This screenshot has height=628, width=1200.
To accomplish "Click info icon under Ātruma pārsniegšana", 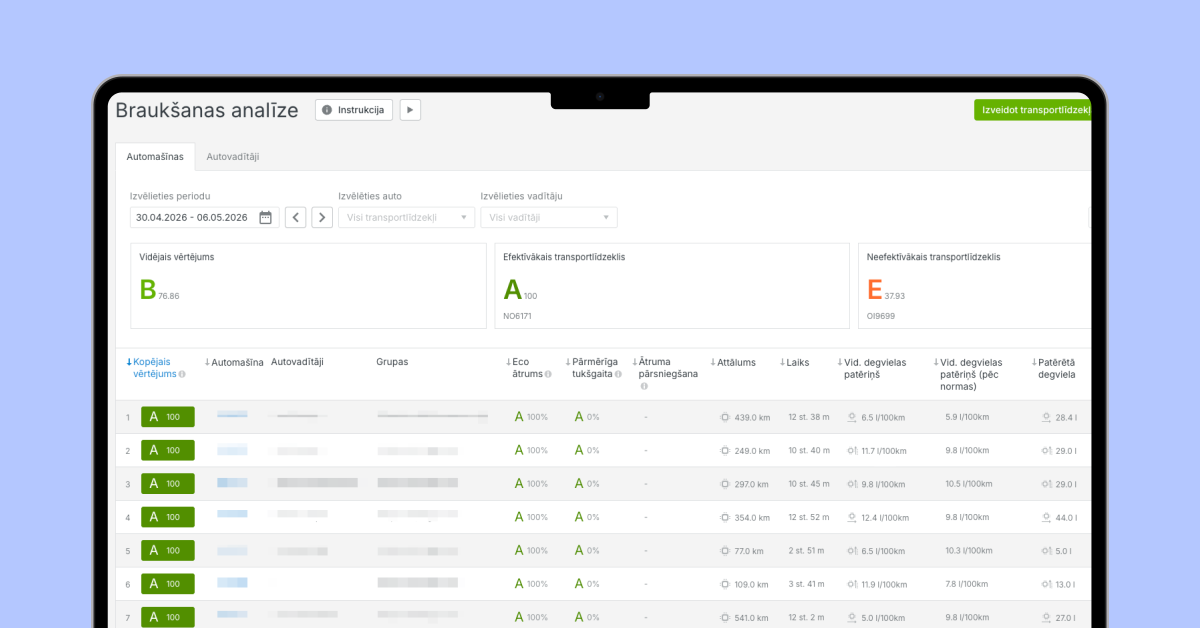I will pyautogui.click(x=644, y=386).
